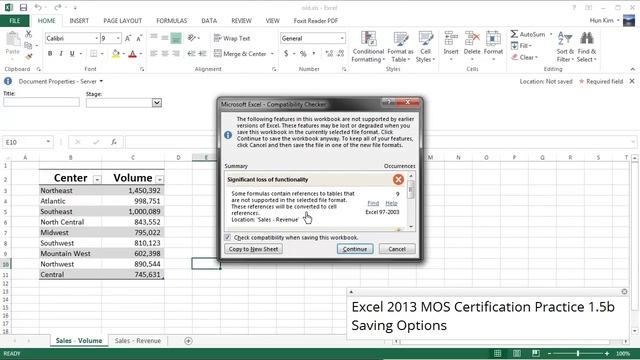Open the General number format dropdown

(x=342, y=38)
